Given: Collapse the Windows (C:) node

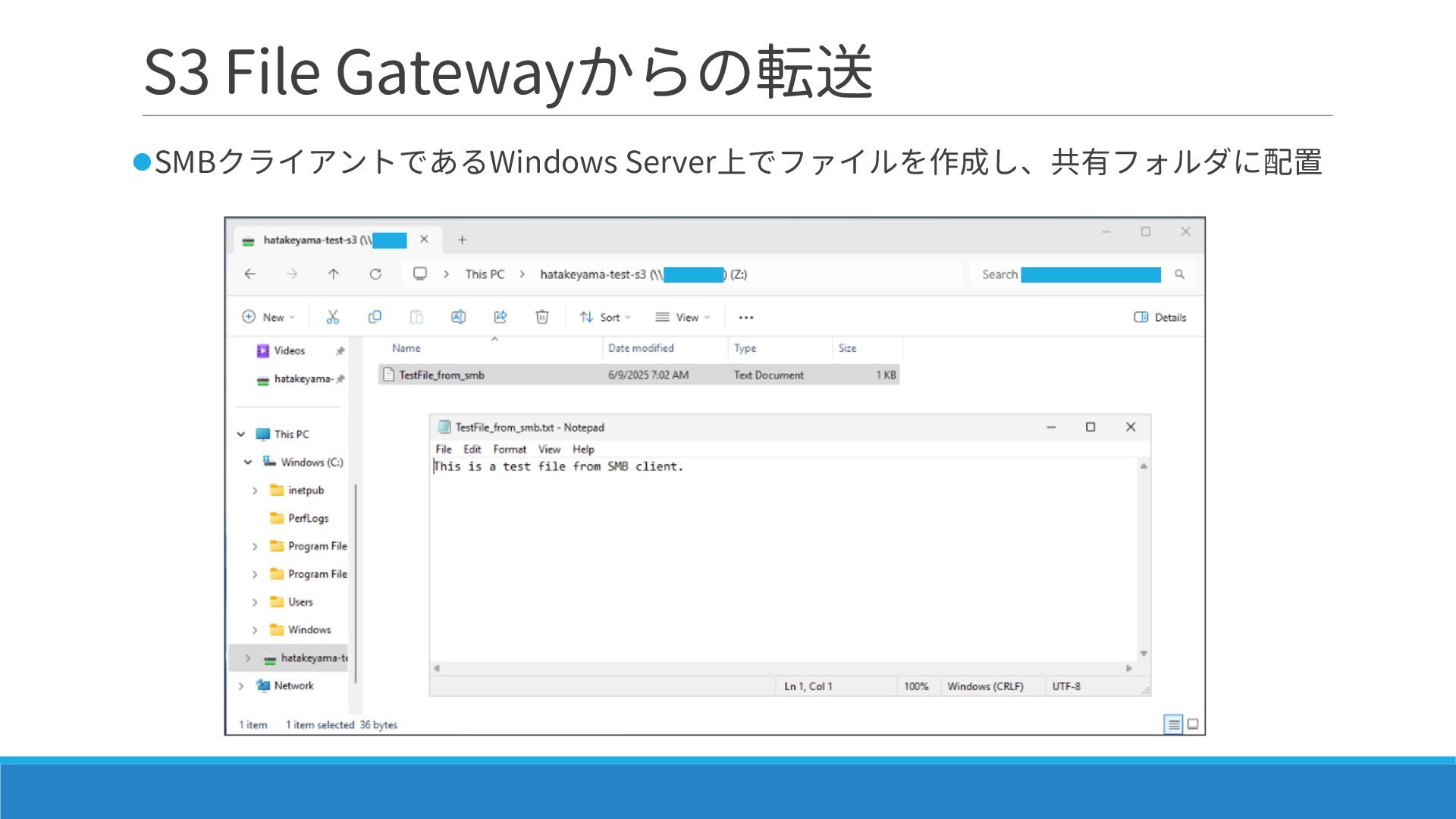Looking at the screenshot, I should click(248, 462).
